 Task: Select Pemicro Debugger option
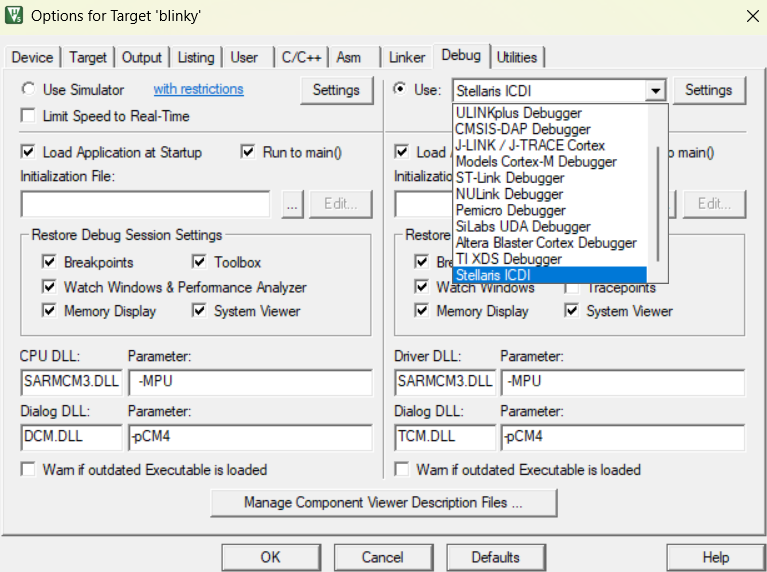(550, 210)
